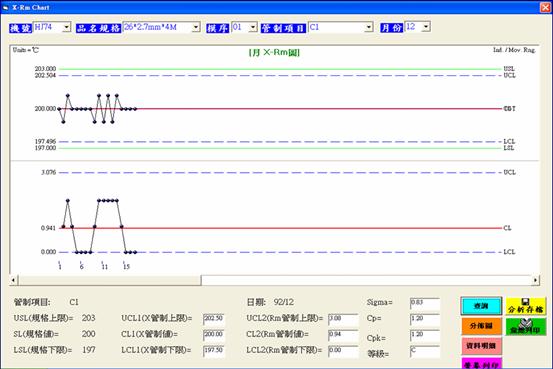553x369 pixels.
Task: Click the Cpk value field
Action: coord(425,335)
